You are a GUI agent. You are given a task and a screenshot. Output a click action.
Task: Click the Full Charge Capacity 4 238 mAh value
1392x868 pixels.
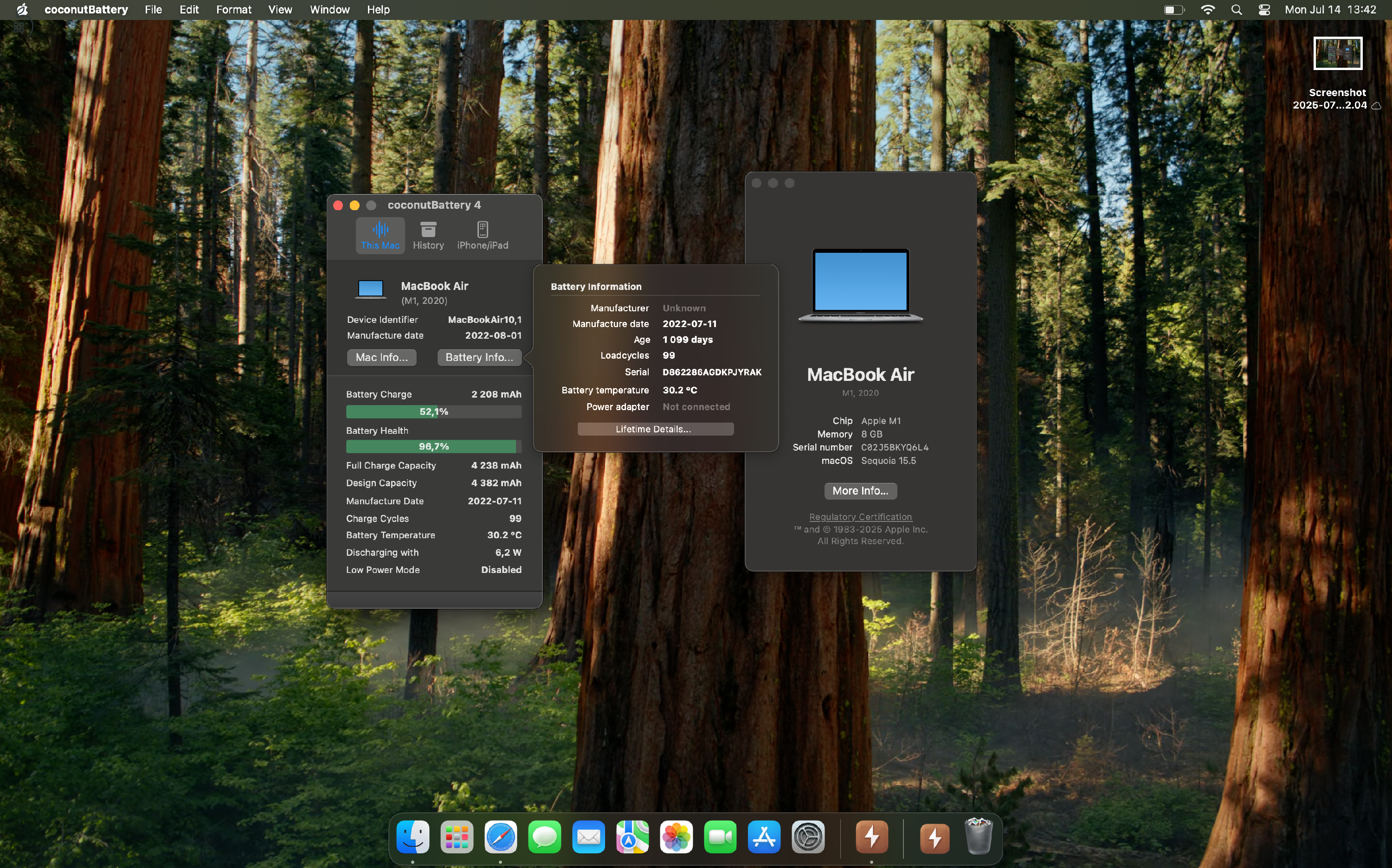coord(496,465)
